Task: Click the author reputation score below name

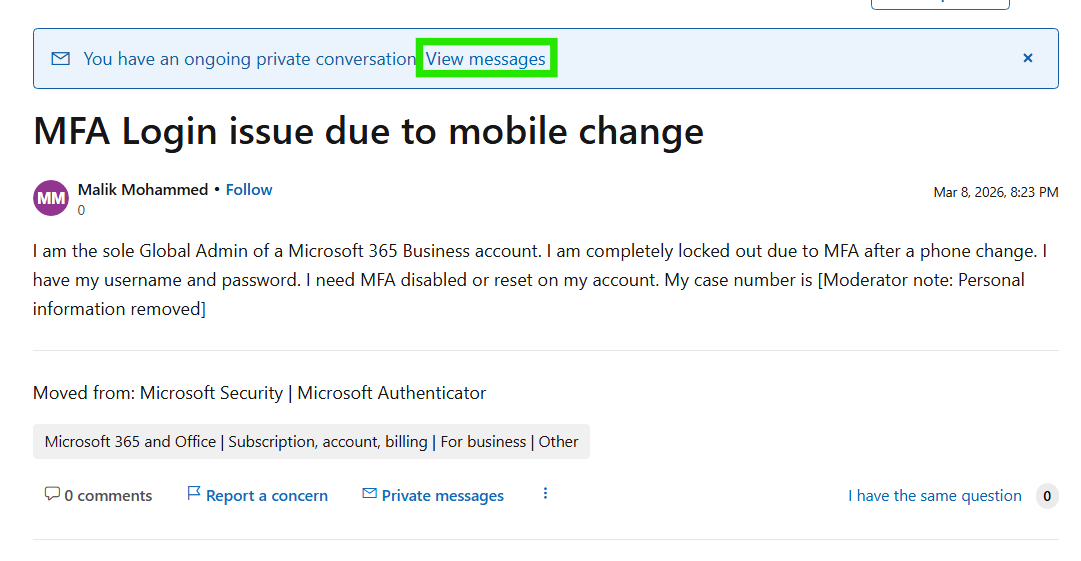Action: (x=81, y=210)
